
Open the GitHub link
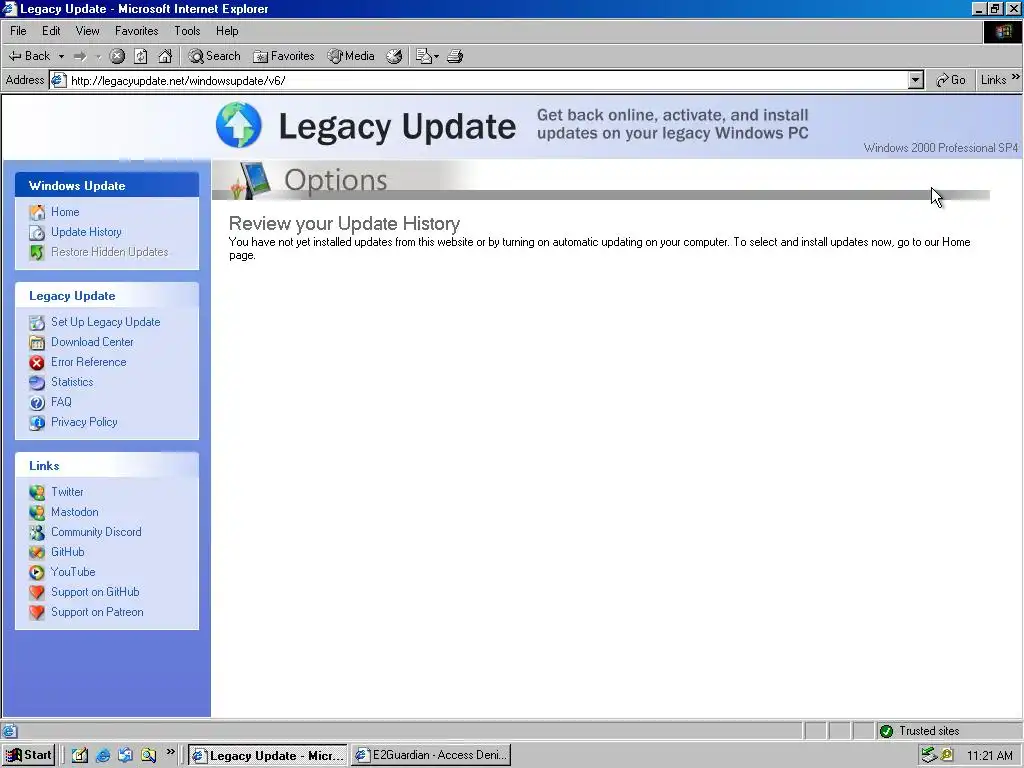click(68, 552)
